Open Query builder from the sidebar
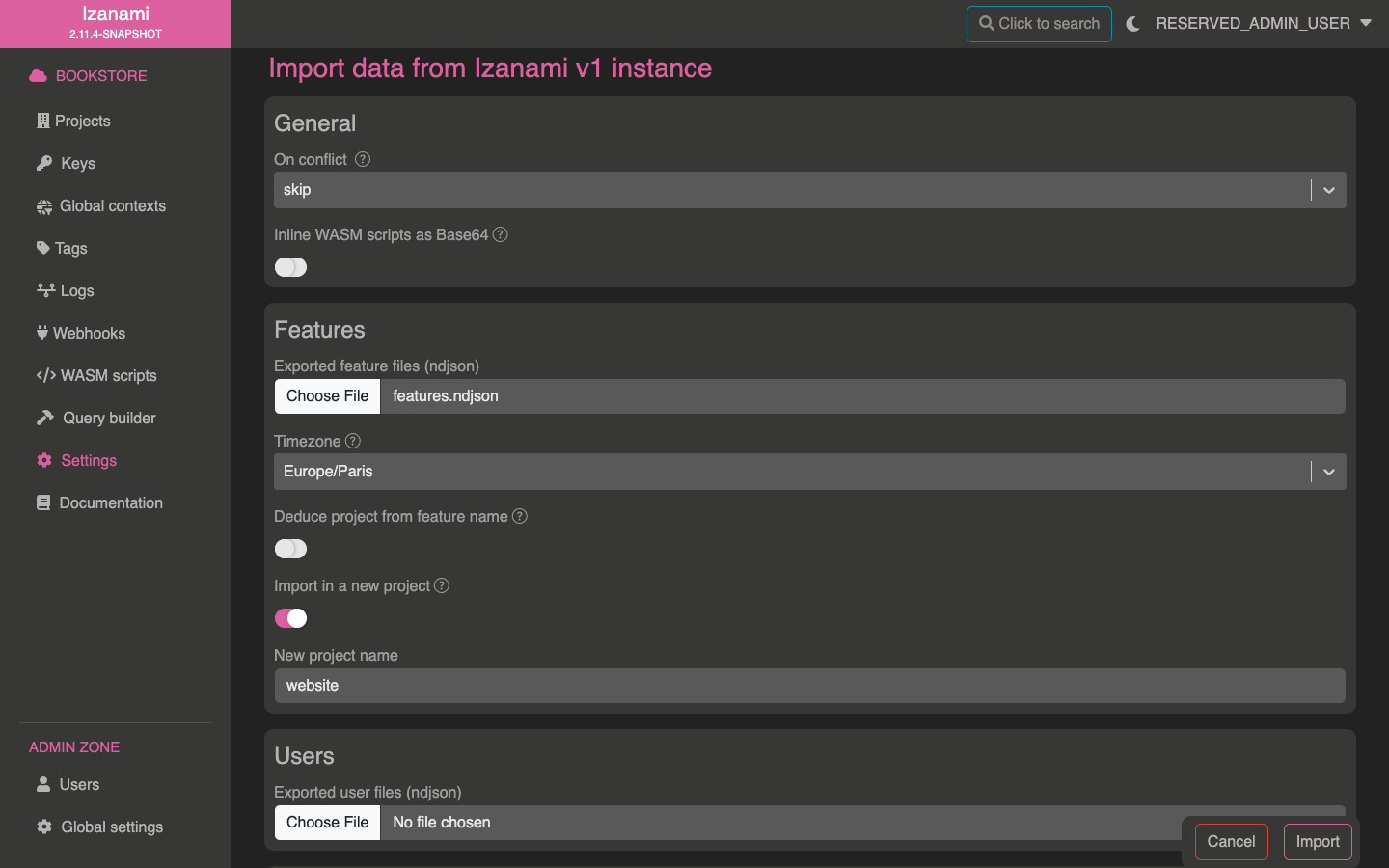The height and width of the screenshot is (868, 1389). [x=108, y=418]
